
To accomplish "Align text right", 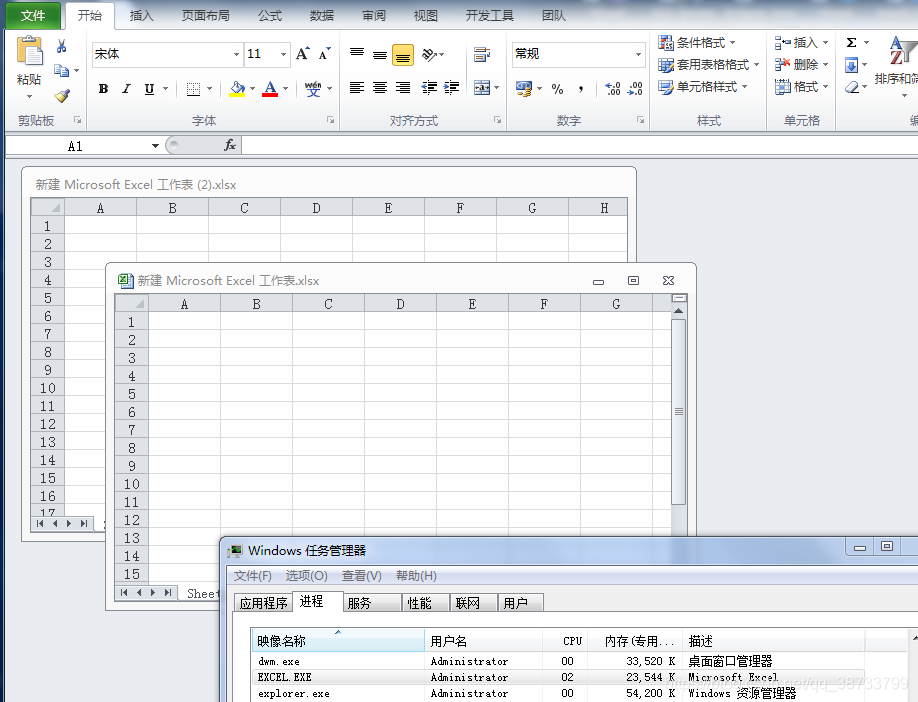I will point(403,88).
